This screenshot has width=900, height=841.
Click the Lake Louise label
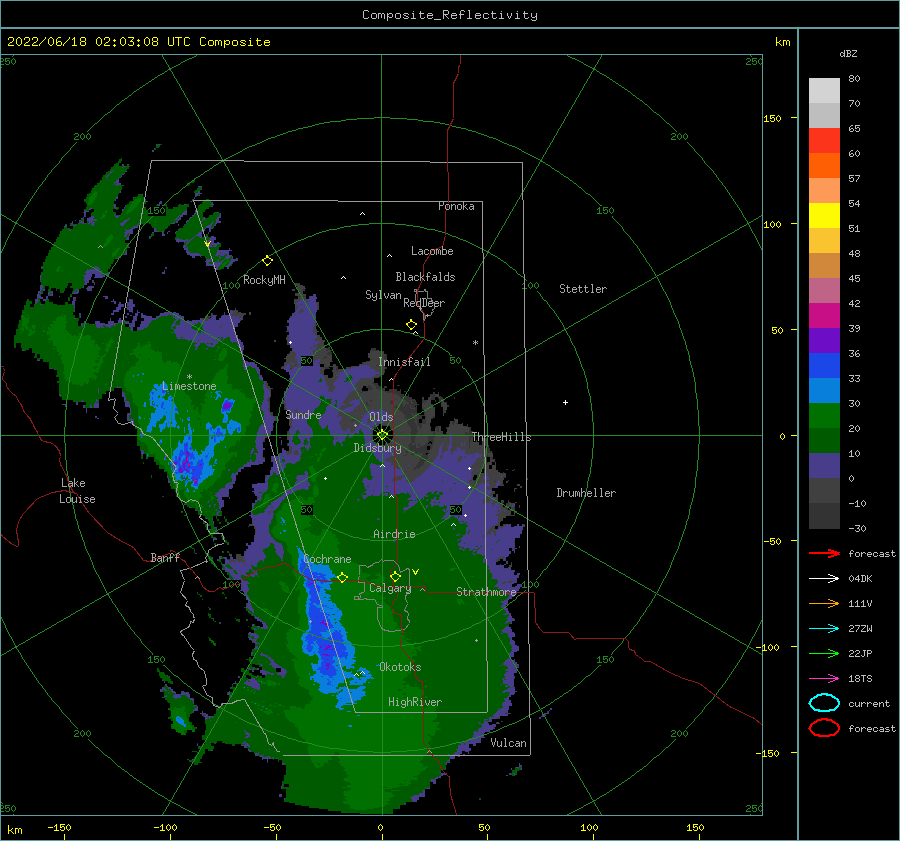point(77,491)
